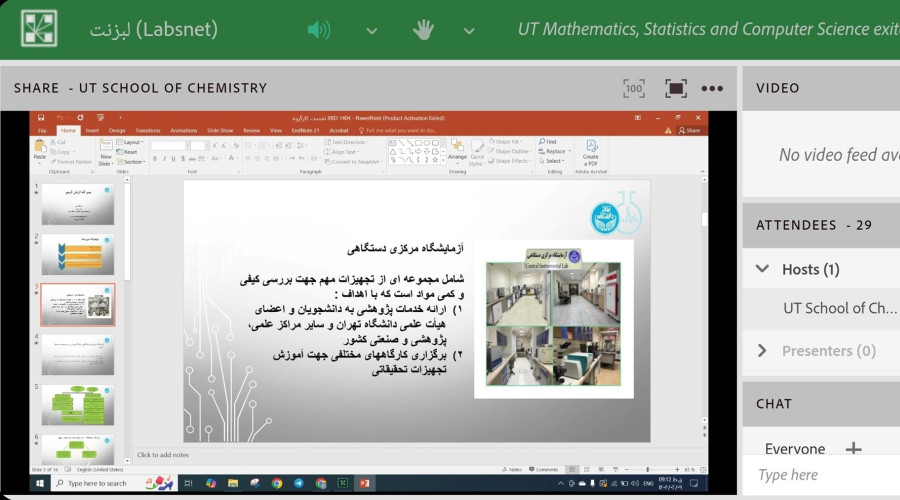The image size is (900, 500).
Task: Select UT School of Ch... host attendee
Action: (x=840, y=308)
